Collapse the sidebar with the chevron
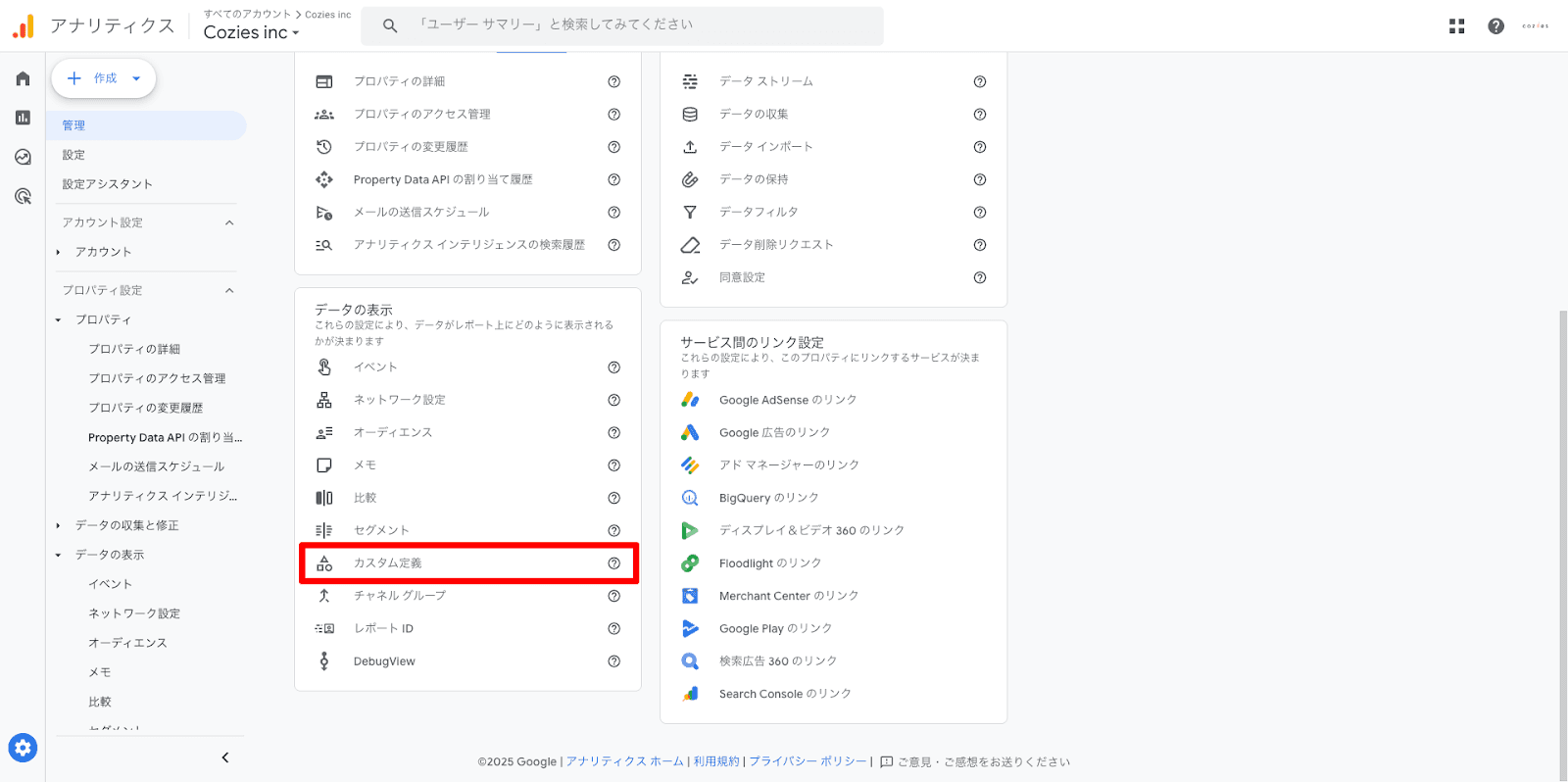Screen dimensions: 1568x782 pos(225,758)
